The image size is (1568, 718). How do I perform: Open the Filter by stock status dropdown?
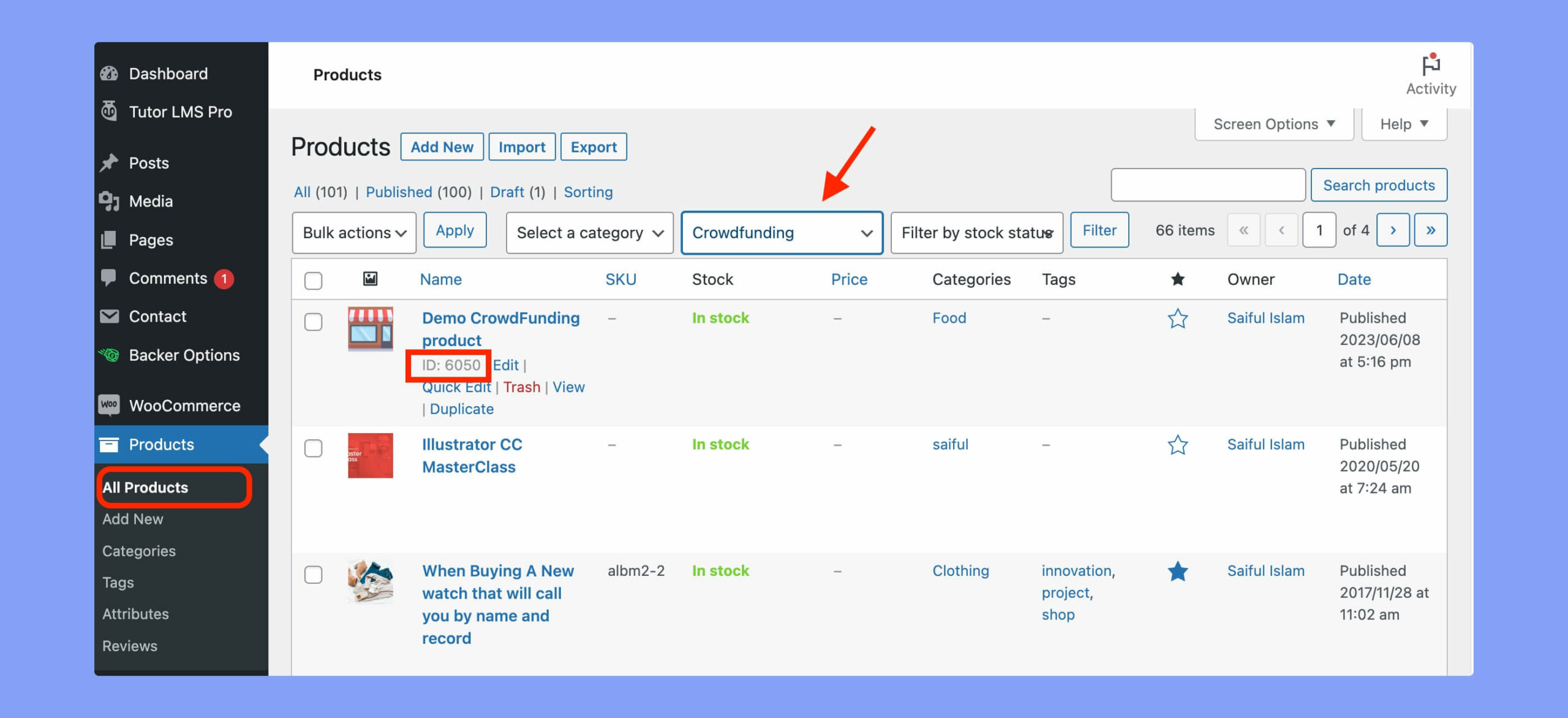click(976, 233)
